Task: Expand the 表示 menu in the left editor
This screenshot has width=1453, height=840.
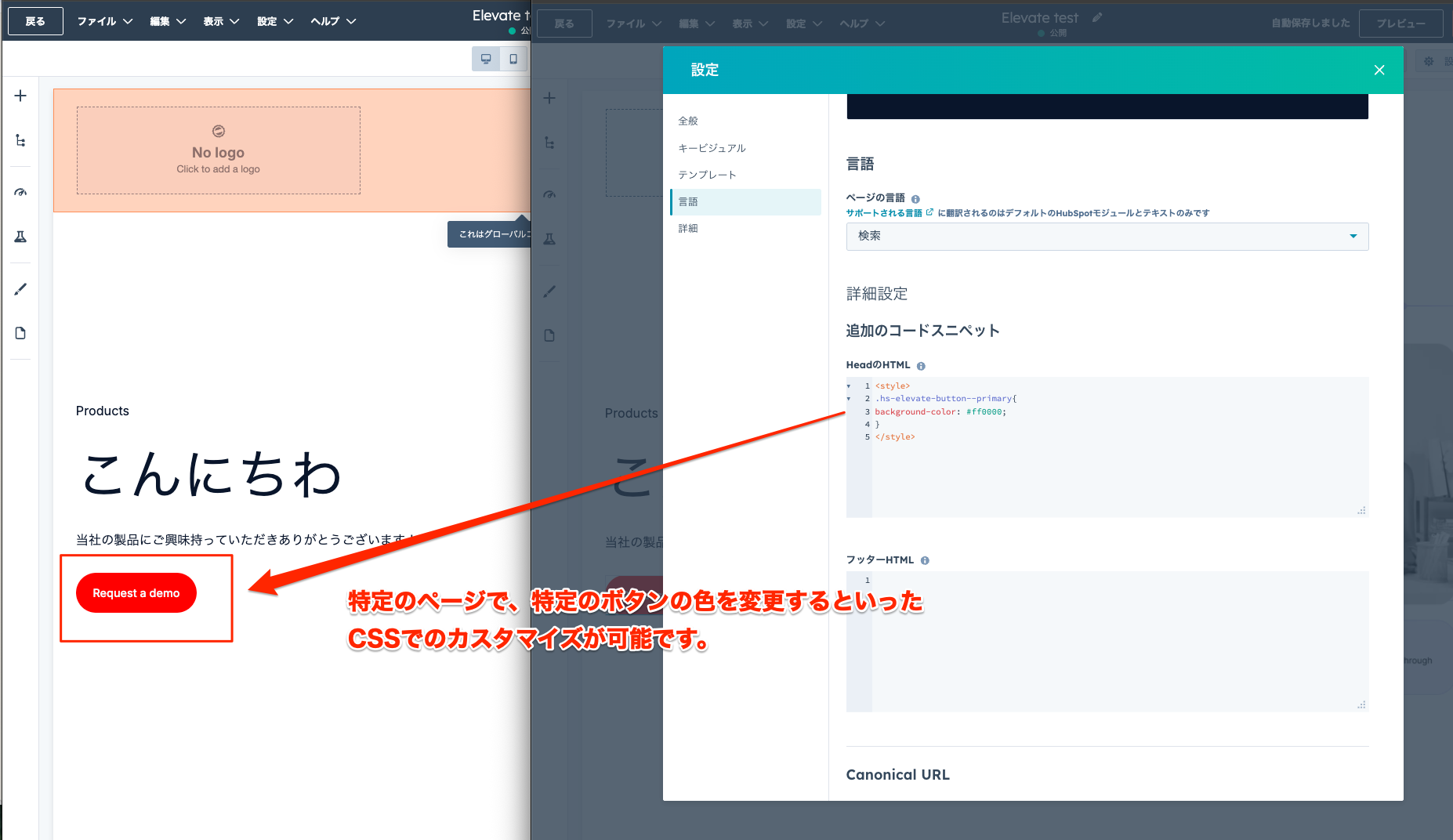Action: pos(221,21)
